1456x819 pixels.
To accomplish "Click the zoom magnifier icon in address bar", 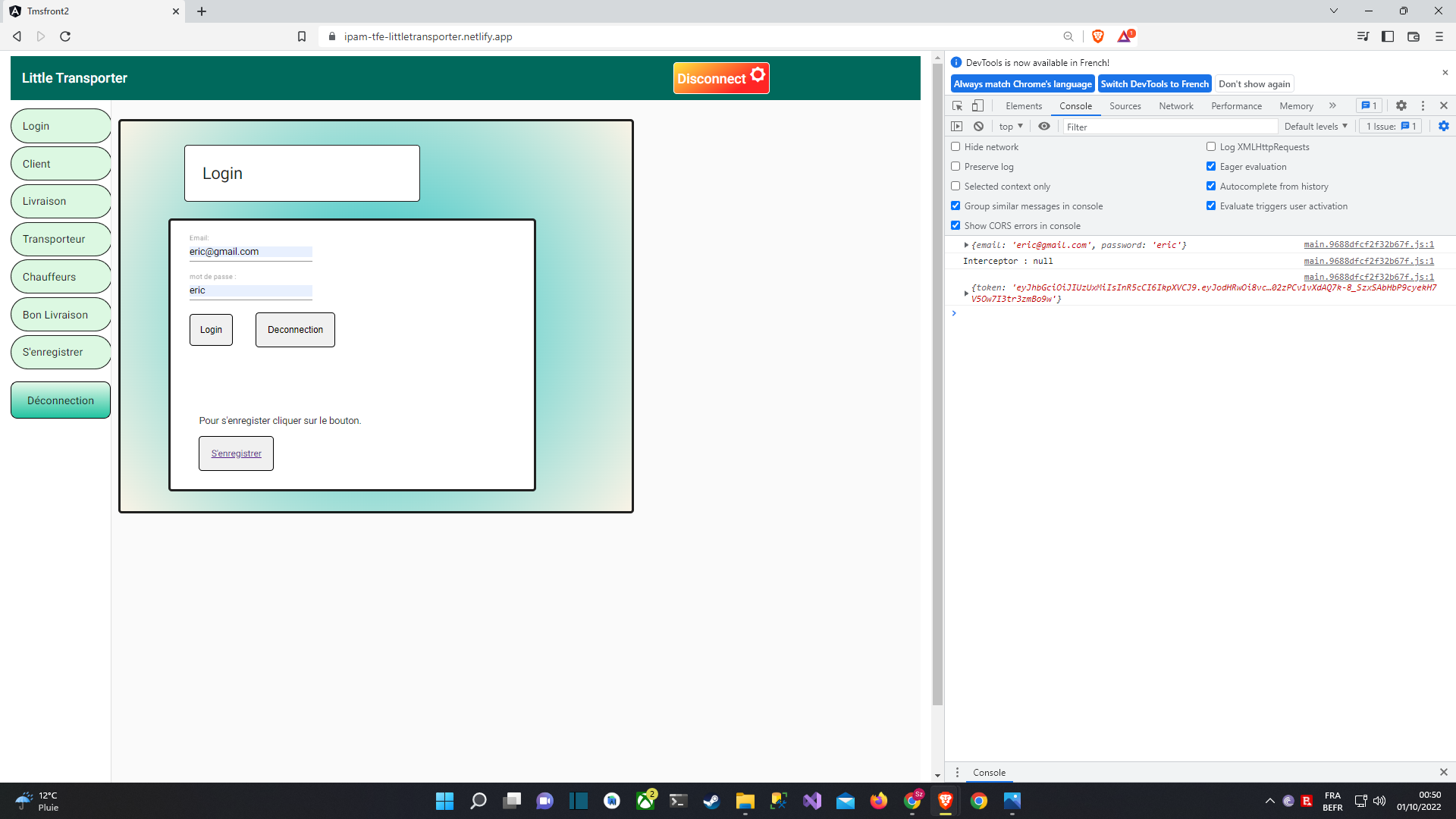I will click(1068, 36).
